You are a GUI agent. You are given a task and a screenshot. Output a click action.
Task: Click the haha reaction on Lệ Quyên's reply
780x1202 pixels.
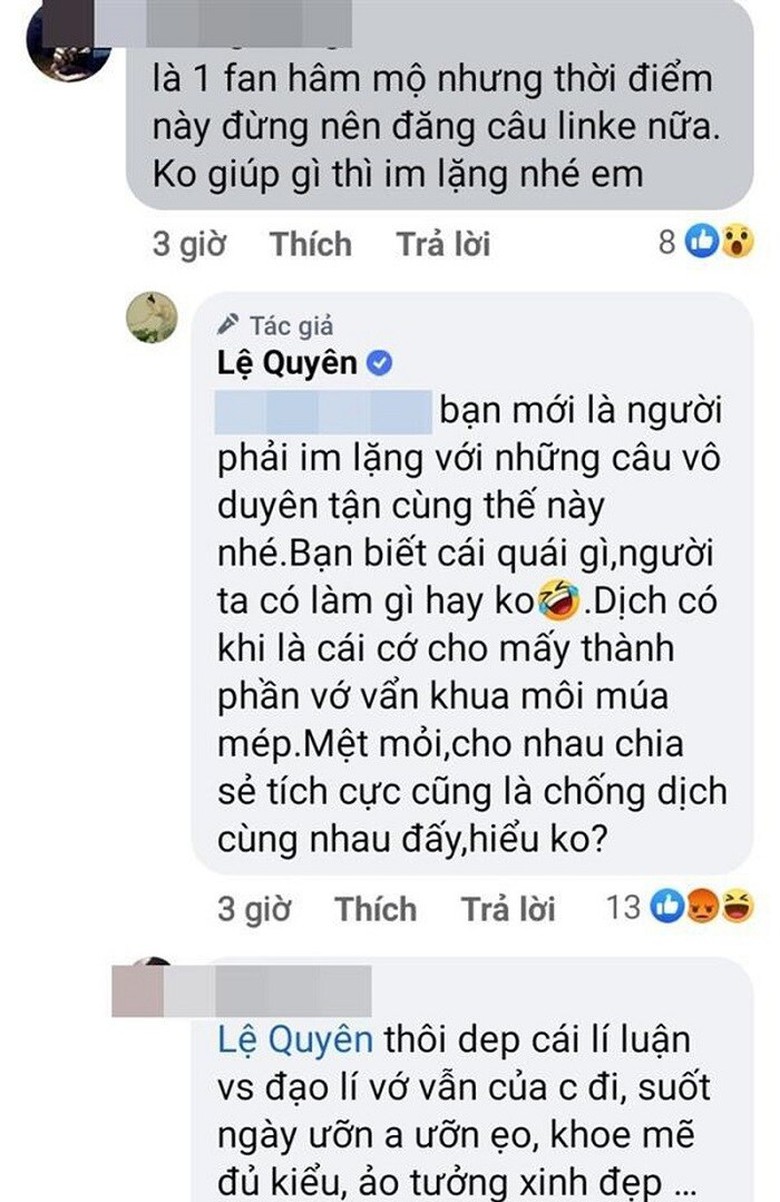click(737, 907)
